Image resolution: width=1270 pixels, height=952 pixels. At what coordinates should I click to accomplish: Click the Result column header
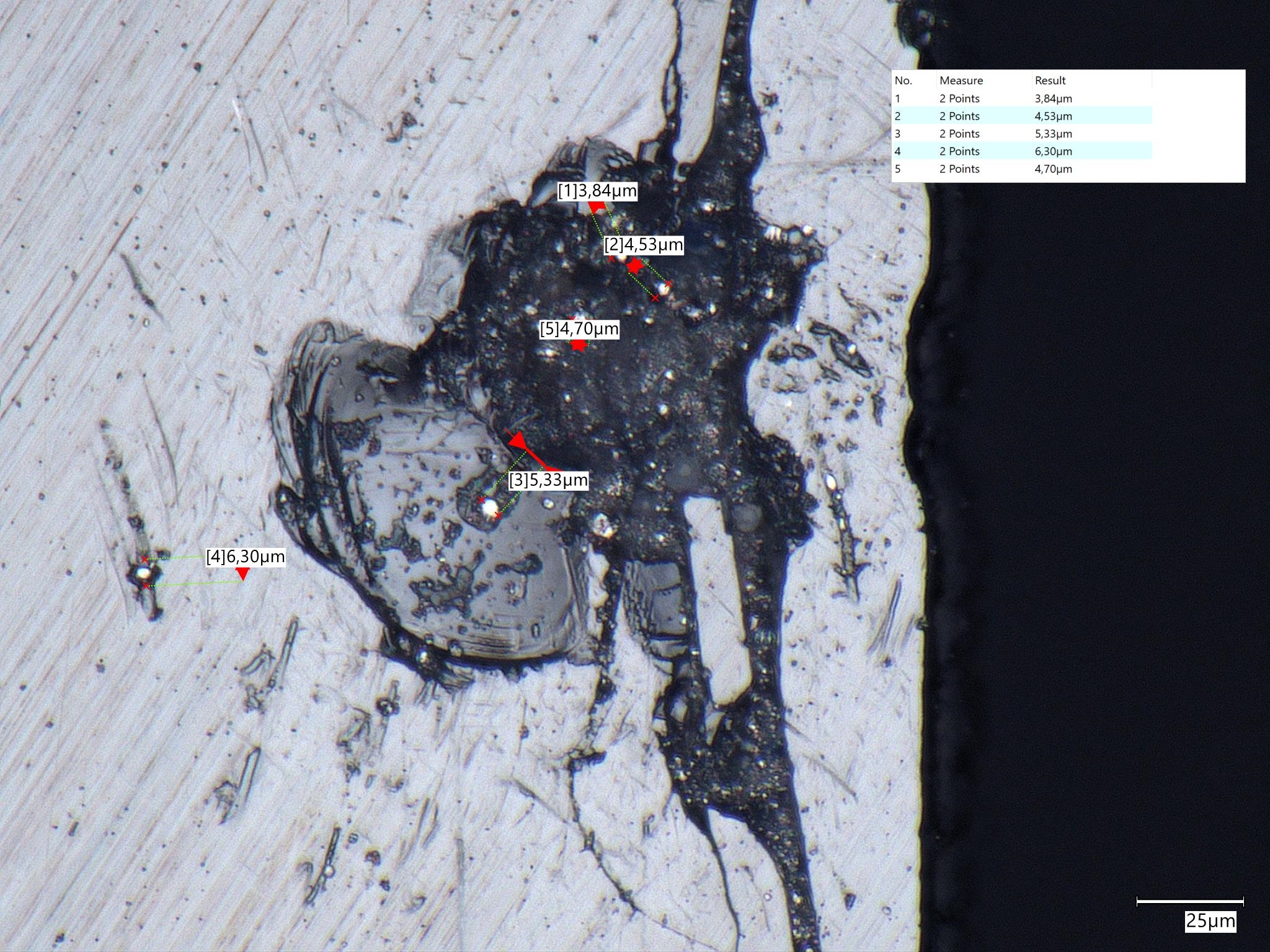click(1050, 81)
